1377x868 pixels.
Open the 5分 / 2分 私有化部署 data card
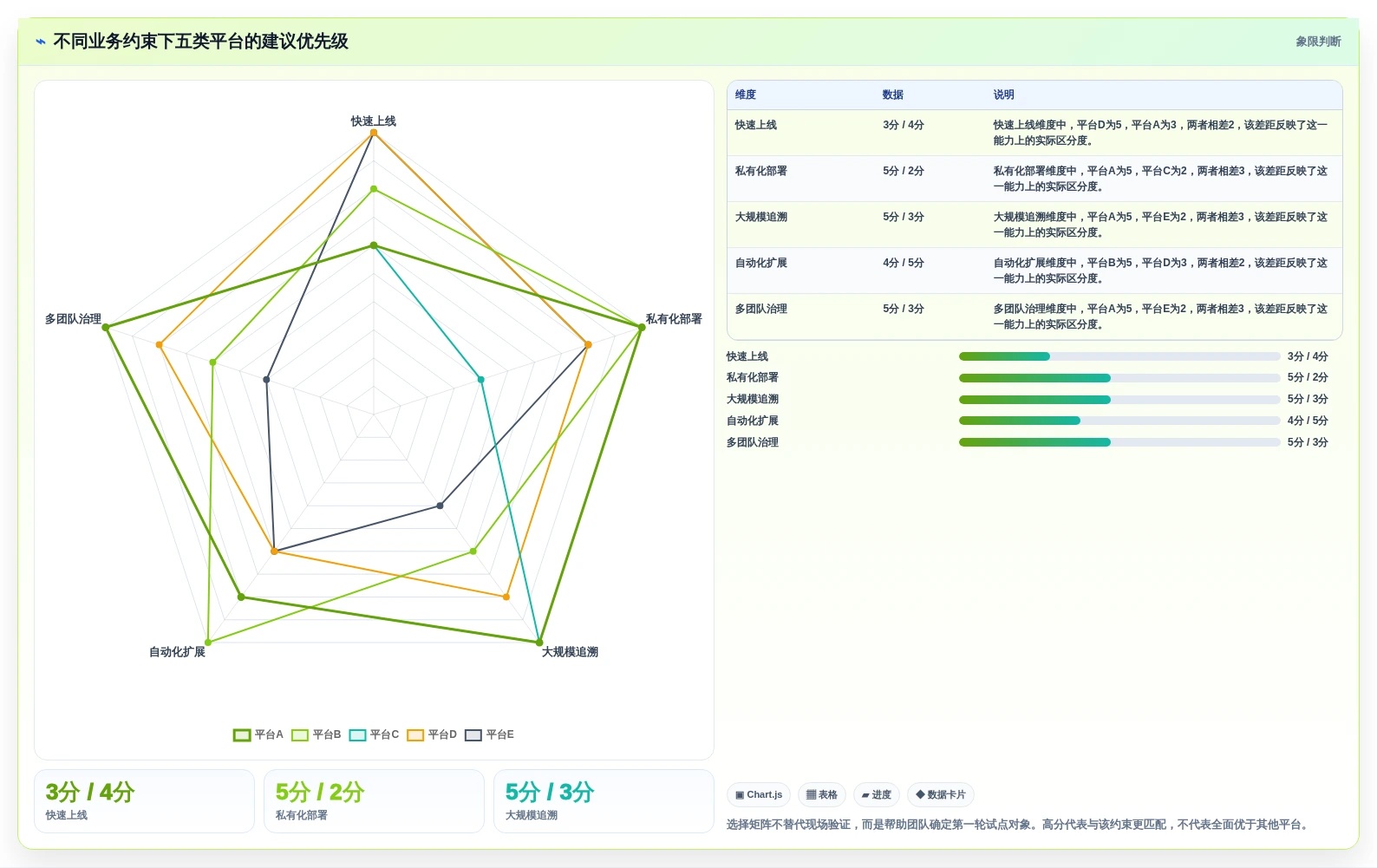[x=374, y=801]
